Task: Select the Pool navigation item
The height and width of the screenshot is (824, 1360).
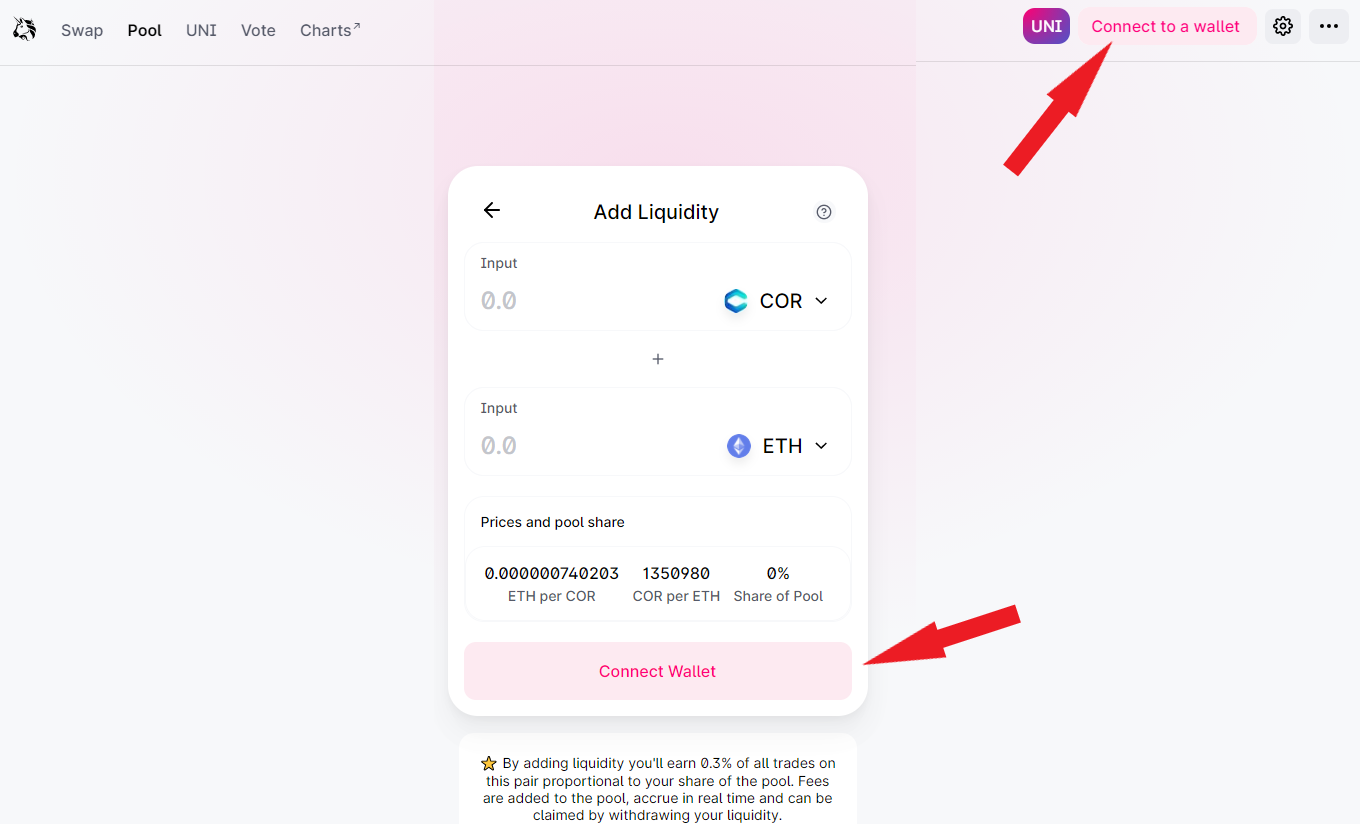Action: tap(144, 30)
